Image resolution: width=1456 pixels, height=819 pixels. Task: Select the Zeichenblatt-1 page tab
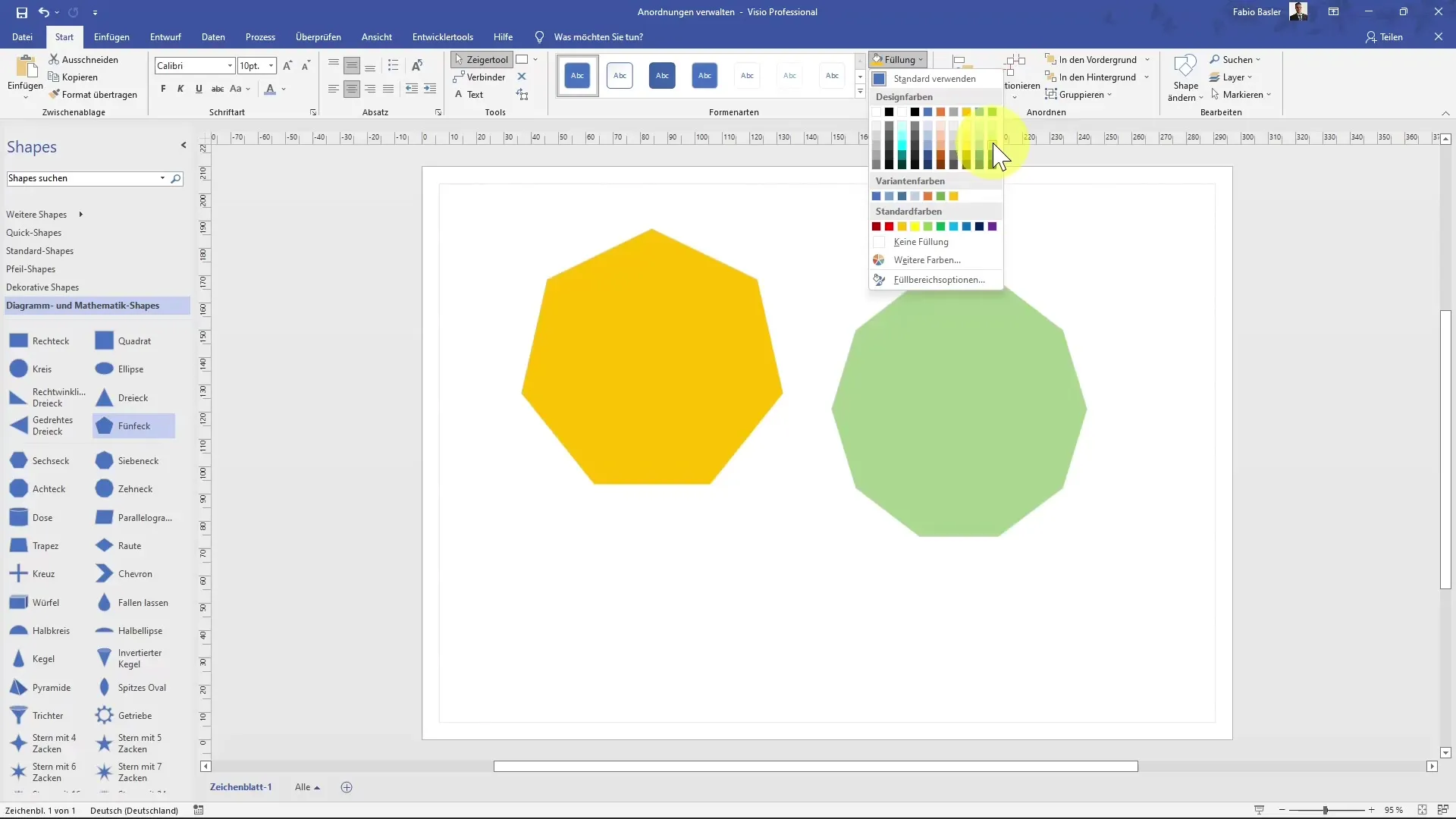click(240, 787)
